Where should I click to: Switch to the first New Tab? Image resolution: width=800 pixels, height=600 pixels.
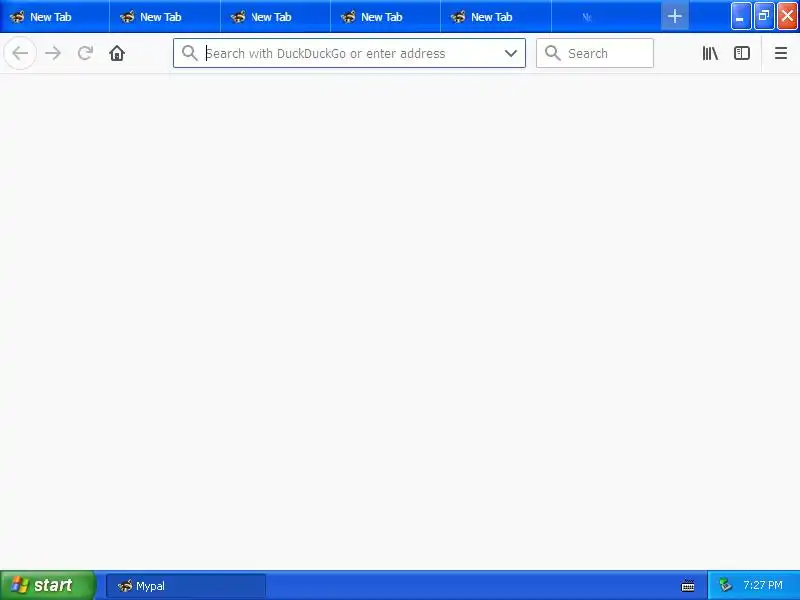55,17
